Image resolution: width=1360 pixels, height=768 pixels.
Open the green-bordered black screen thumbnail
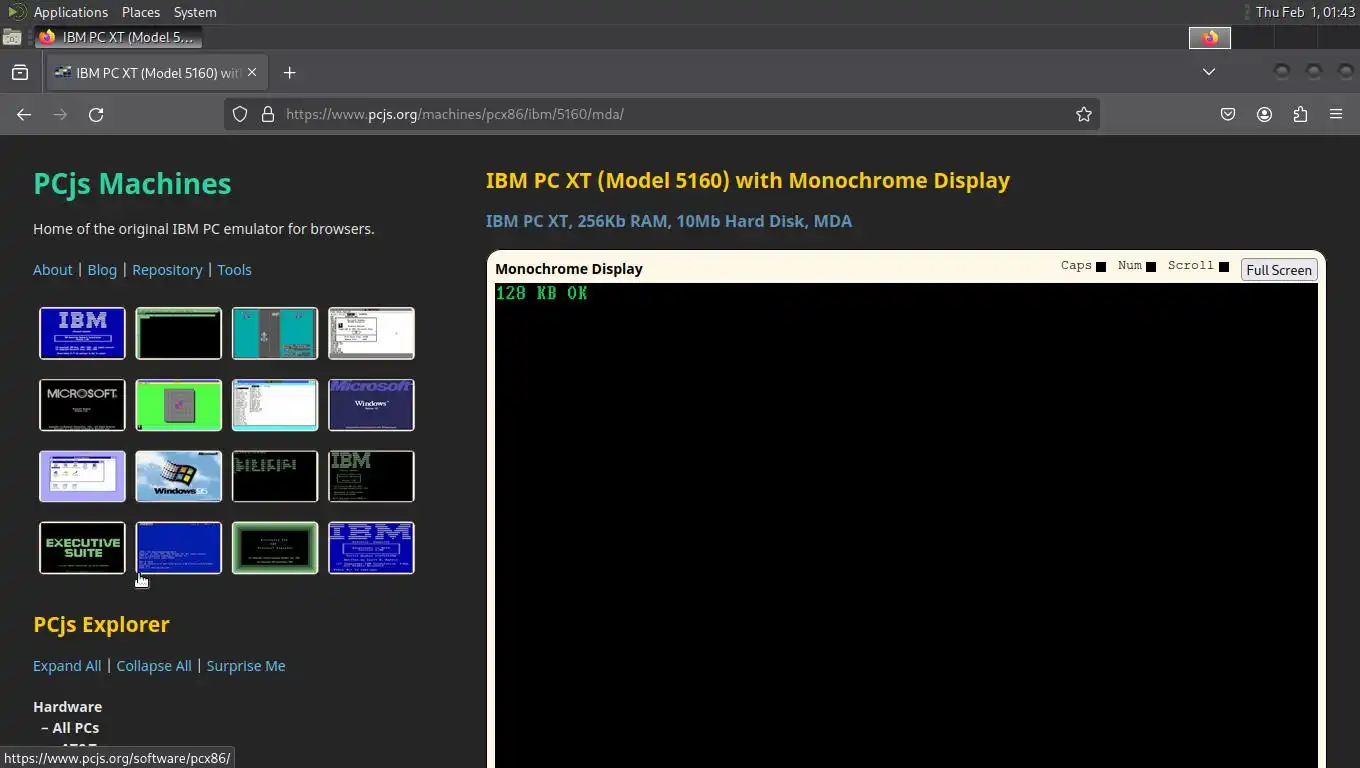pos(275,548)
